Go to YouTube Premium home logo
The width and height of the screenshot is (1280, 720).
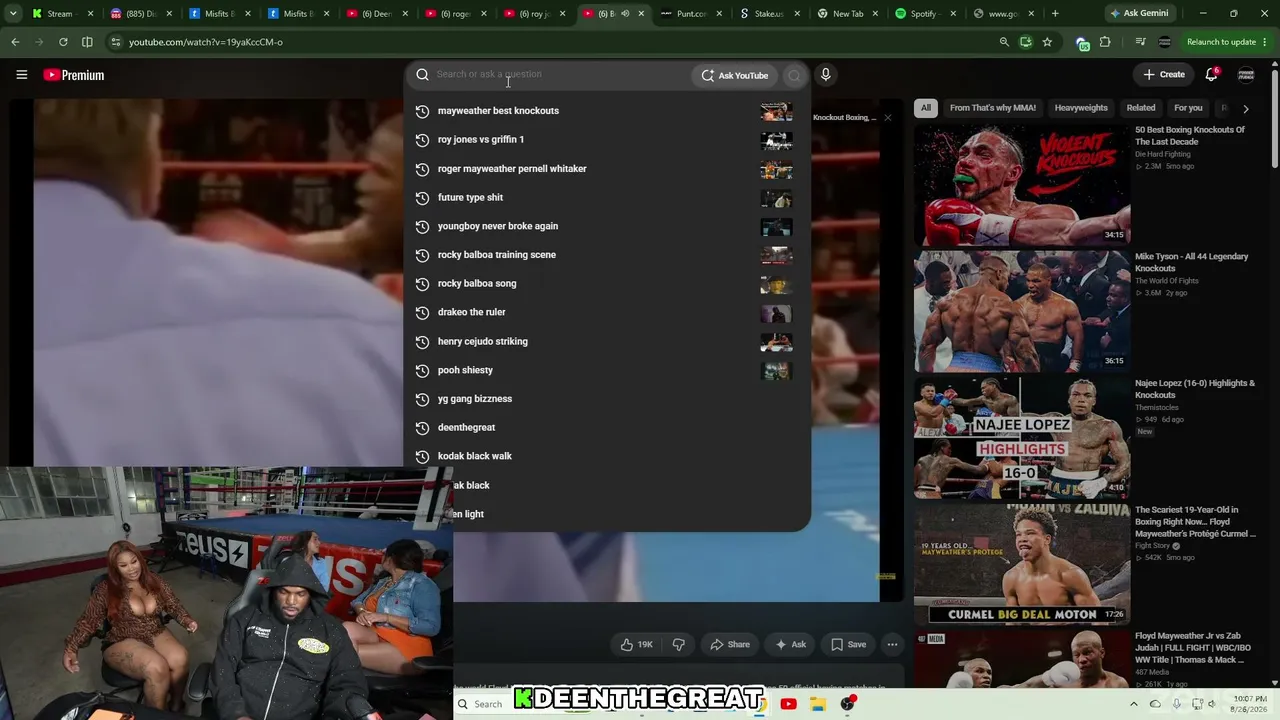(74, 75)
